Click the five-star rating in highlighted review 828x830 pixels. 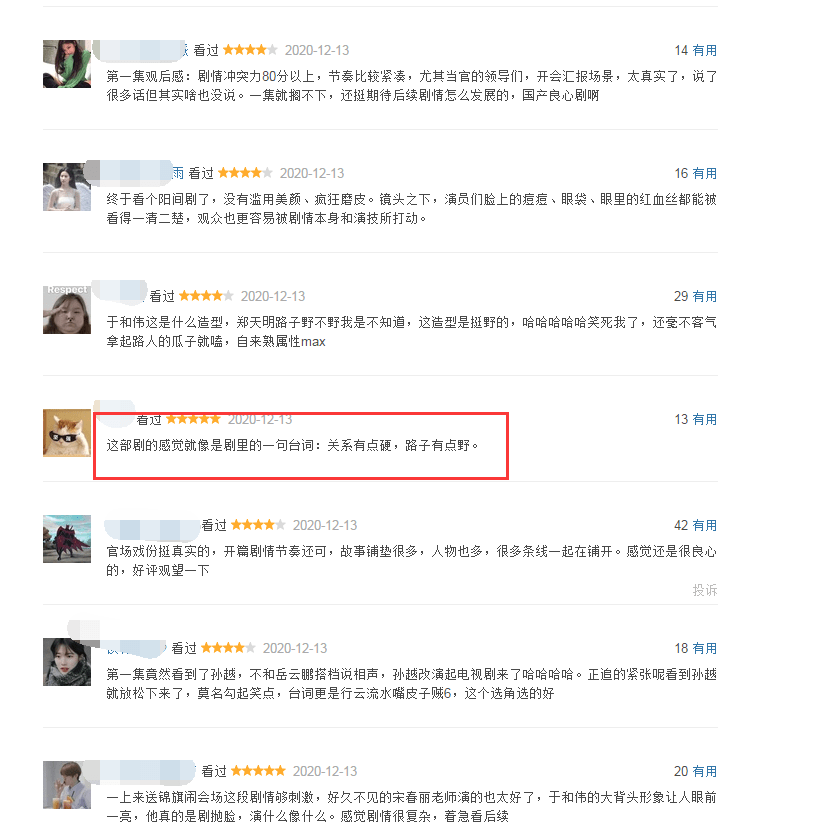point(193,419)
